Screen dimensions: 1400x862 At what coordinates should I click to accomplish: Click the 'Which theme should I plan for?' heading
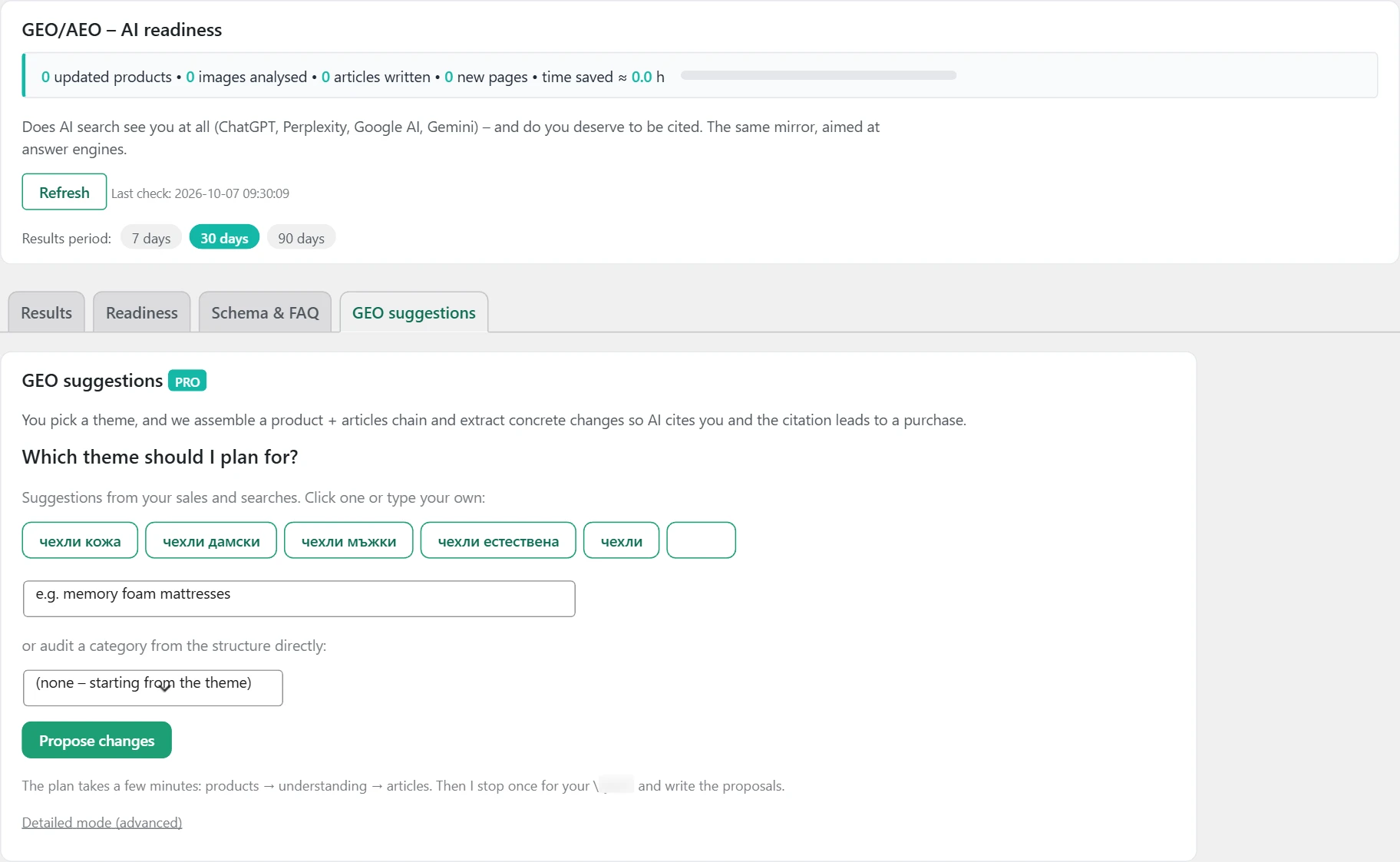point(160,457)
